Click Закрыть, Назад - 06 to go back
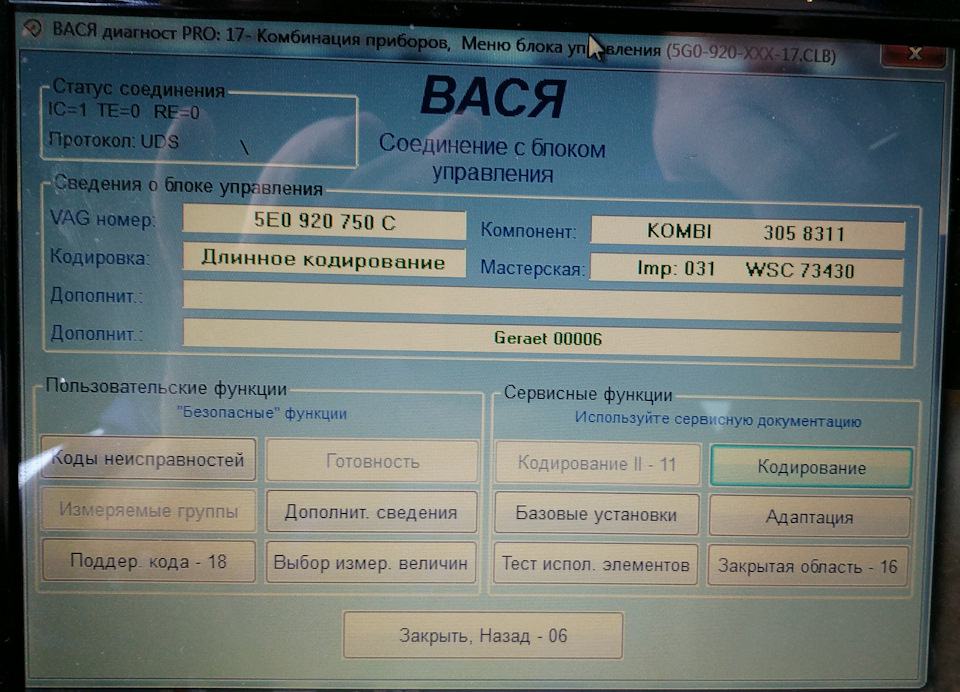Viewport: 960px width, 692px height. pyautogui.click(x=483, y=635)
